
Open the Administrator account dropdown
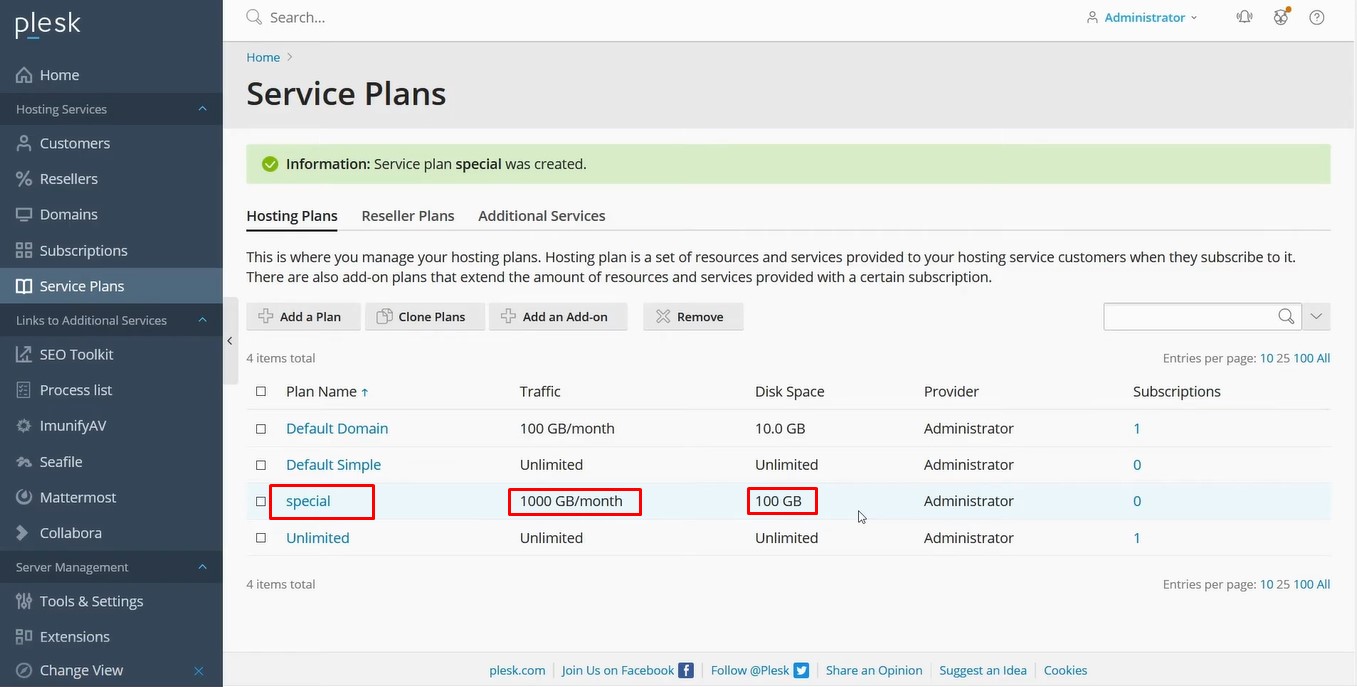1141,17
